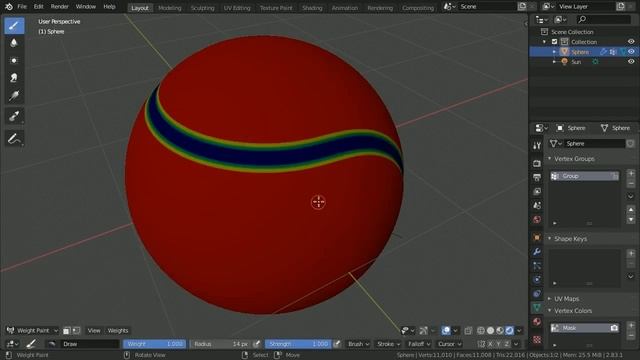This screenshot has width=640, height=360.
Task: Switch to the Sculpting workspace tab
Action: pyautogui.click(x=202, y=8)
